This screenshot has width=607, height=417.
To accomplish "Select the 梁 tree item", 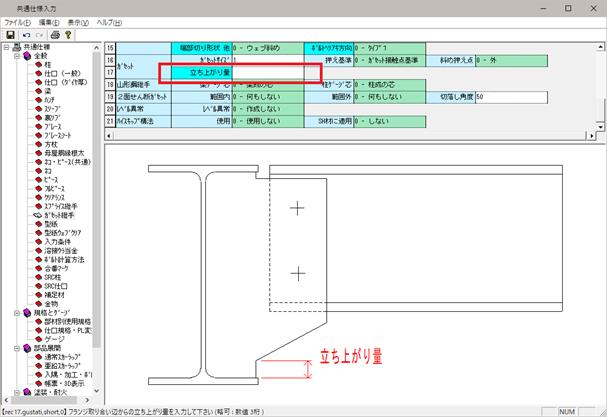I will (48, 91).
